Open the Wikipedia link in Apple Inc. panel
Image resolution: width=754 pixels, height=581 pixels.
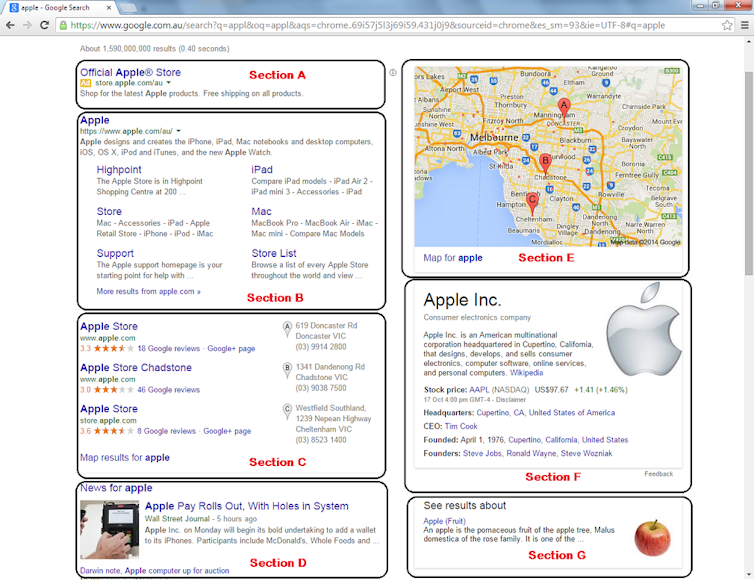(526, 373)
